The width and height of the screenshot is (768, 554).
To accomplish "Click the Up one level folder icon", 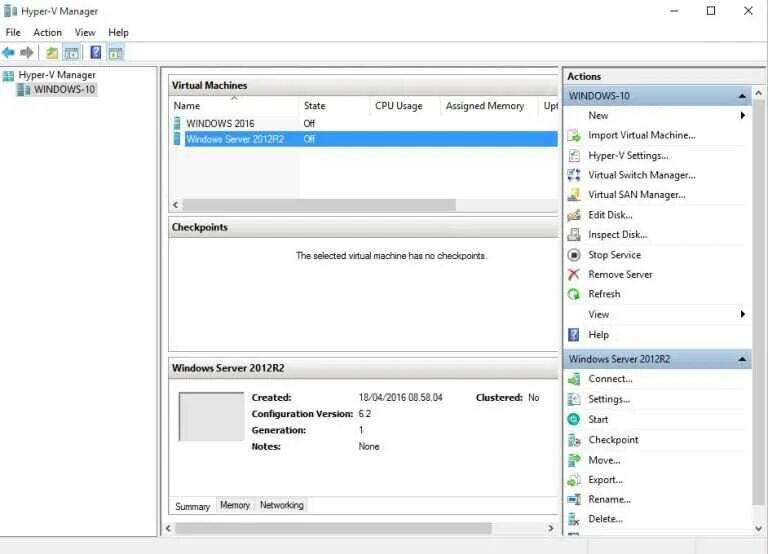I will coord(52,52).
